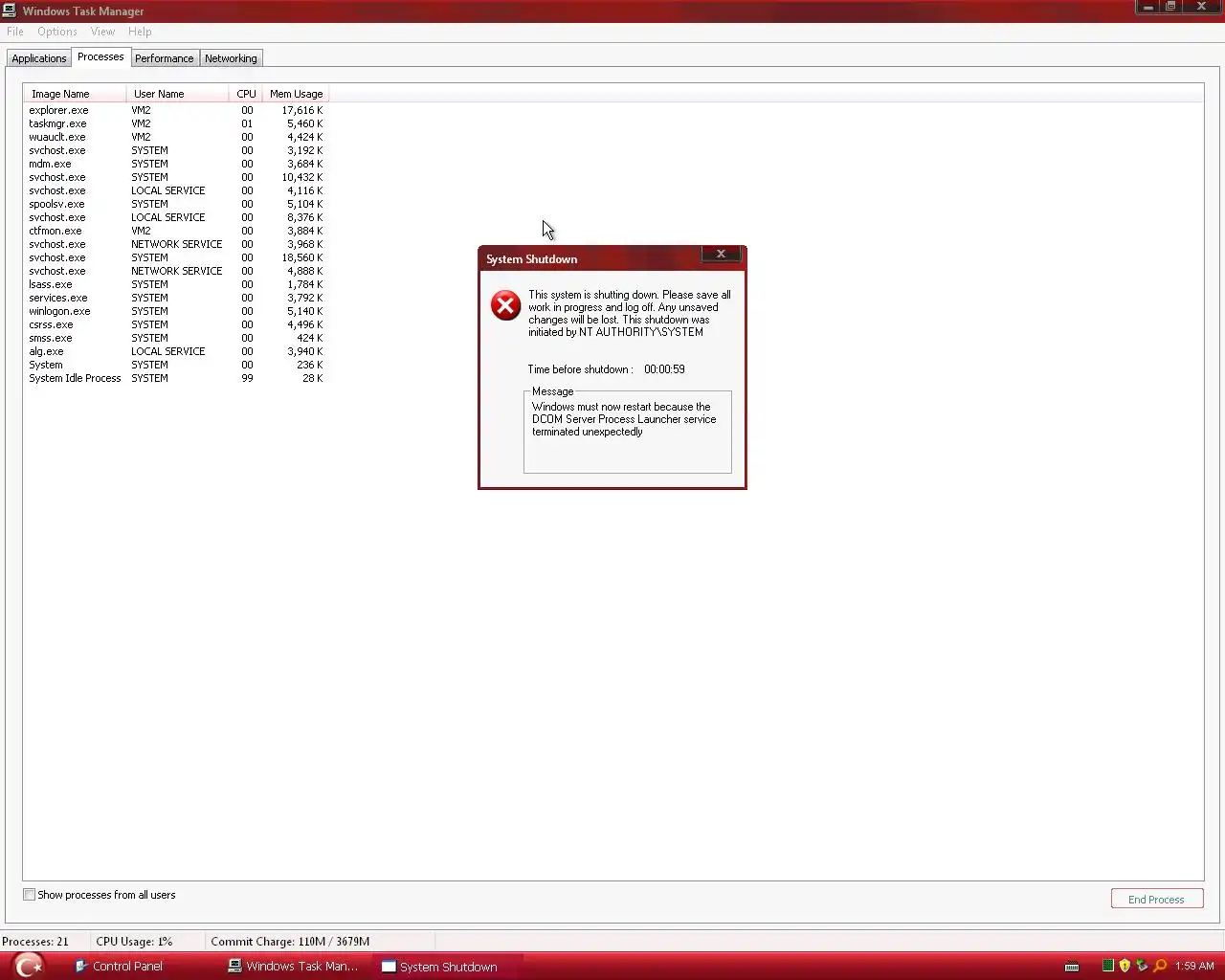Click the svchost.exe using 4,116 K
Viewport: 1225px width, 980px height.
click(176, 190)
